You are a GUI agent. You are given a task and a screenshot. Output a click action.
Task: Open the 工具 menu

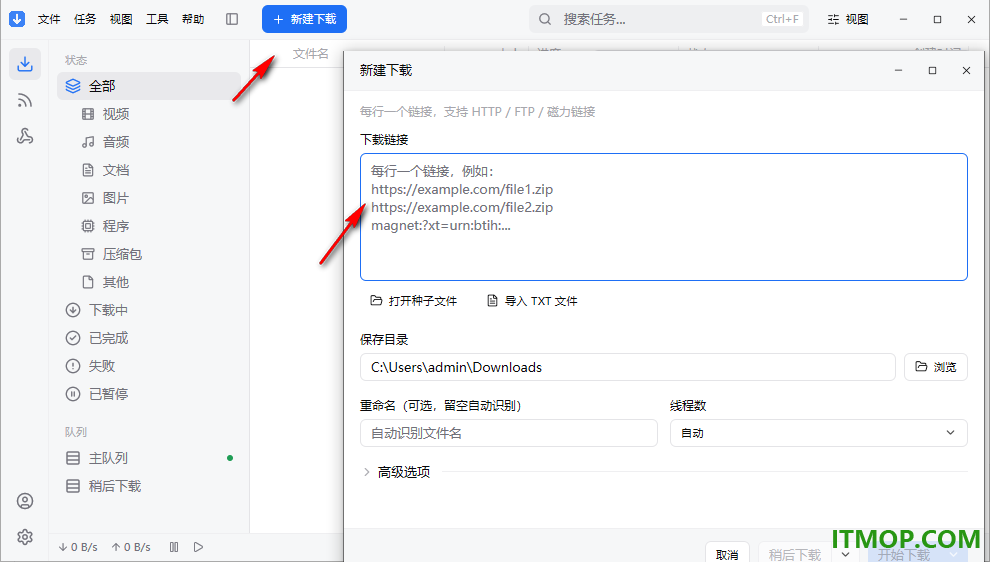(157, 20)
